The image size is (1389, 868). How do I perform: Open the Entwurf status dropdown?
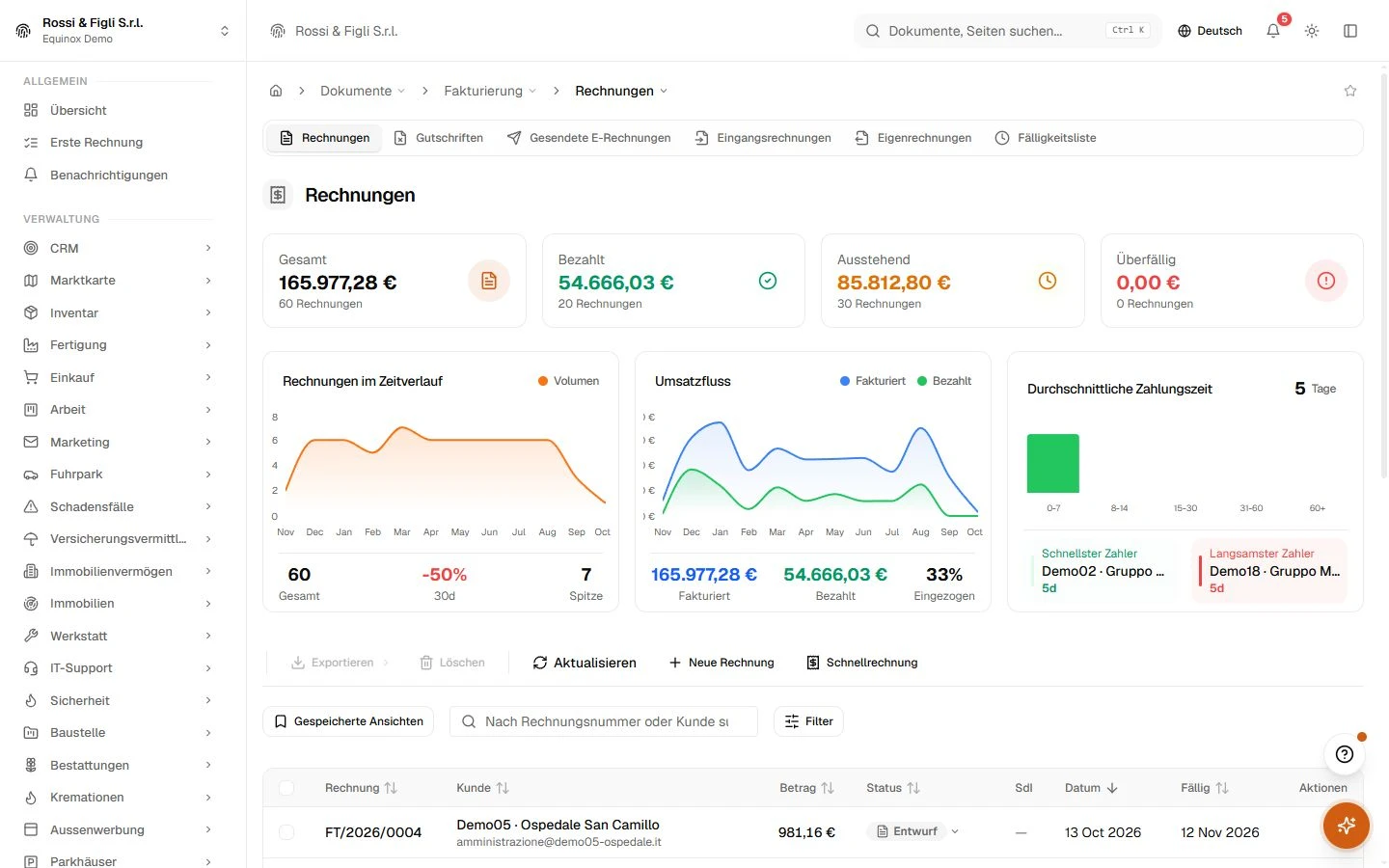913,831
